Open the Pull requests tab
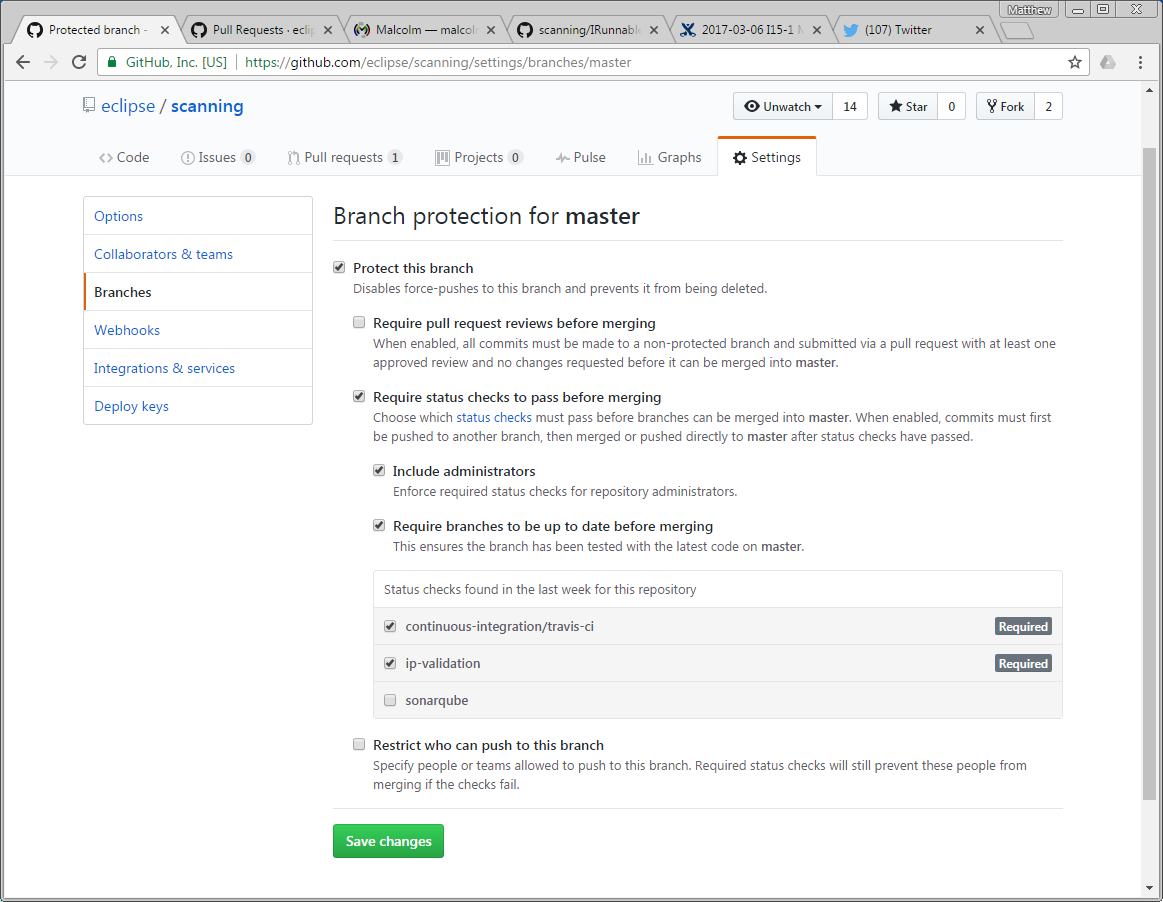 tap(343, 158)
